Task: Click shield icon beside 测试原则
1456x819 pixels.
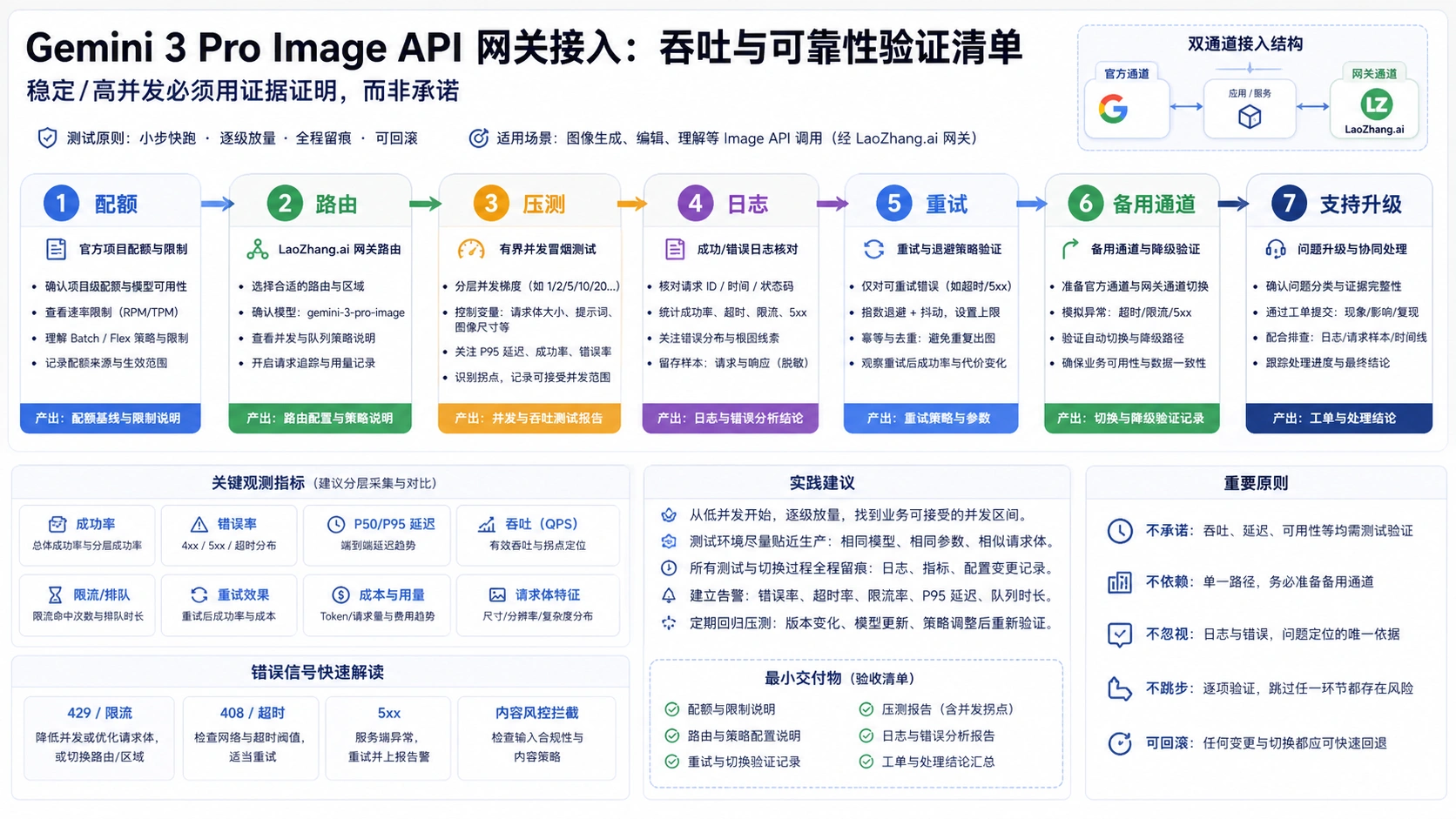Action: 47,138
